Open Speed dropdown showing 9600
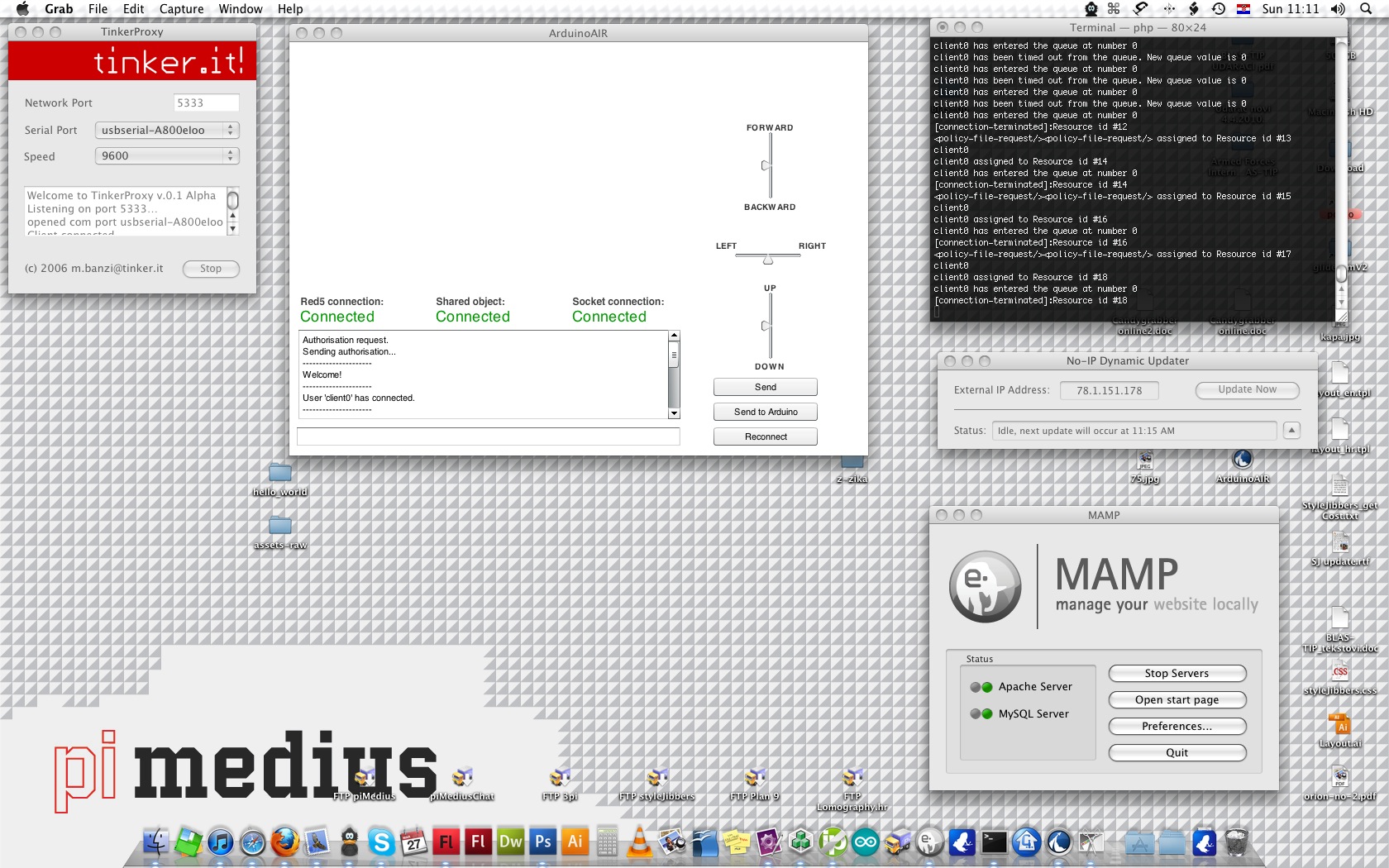This screenshot has width=1389, height=868. (167, 155)
